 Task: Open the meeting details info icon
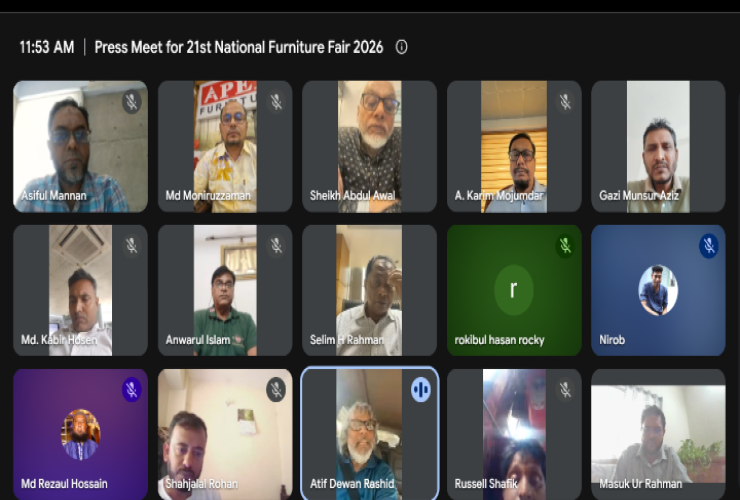click(x=402, y=47)
